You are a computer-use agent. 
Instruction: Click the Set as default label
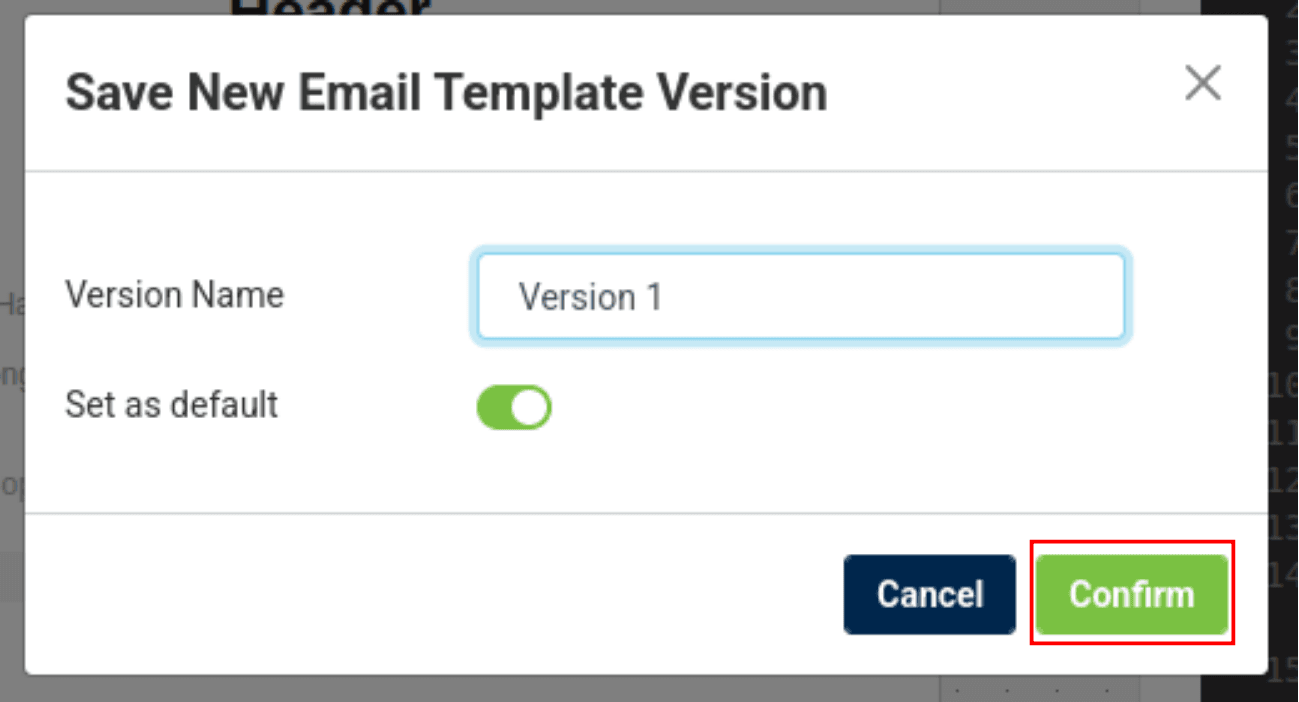pyautogui.click(x=171, y=405)
